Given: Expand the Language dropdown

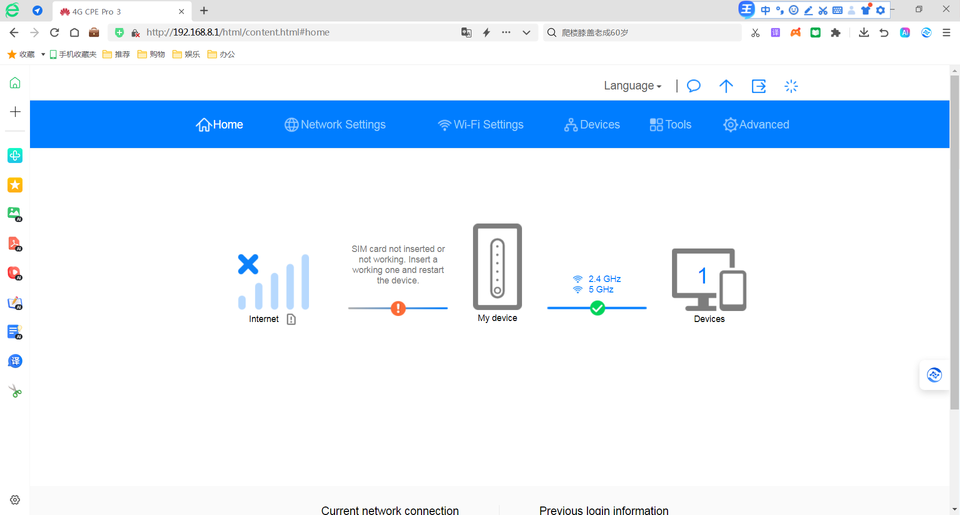Looking at the screenshot, I should (632, 86).
